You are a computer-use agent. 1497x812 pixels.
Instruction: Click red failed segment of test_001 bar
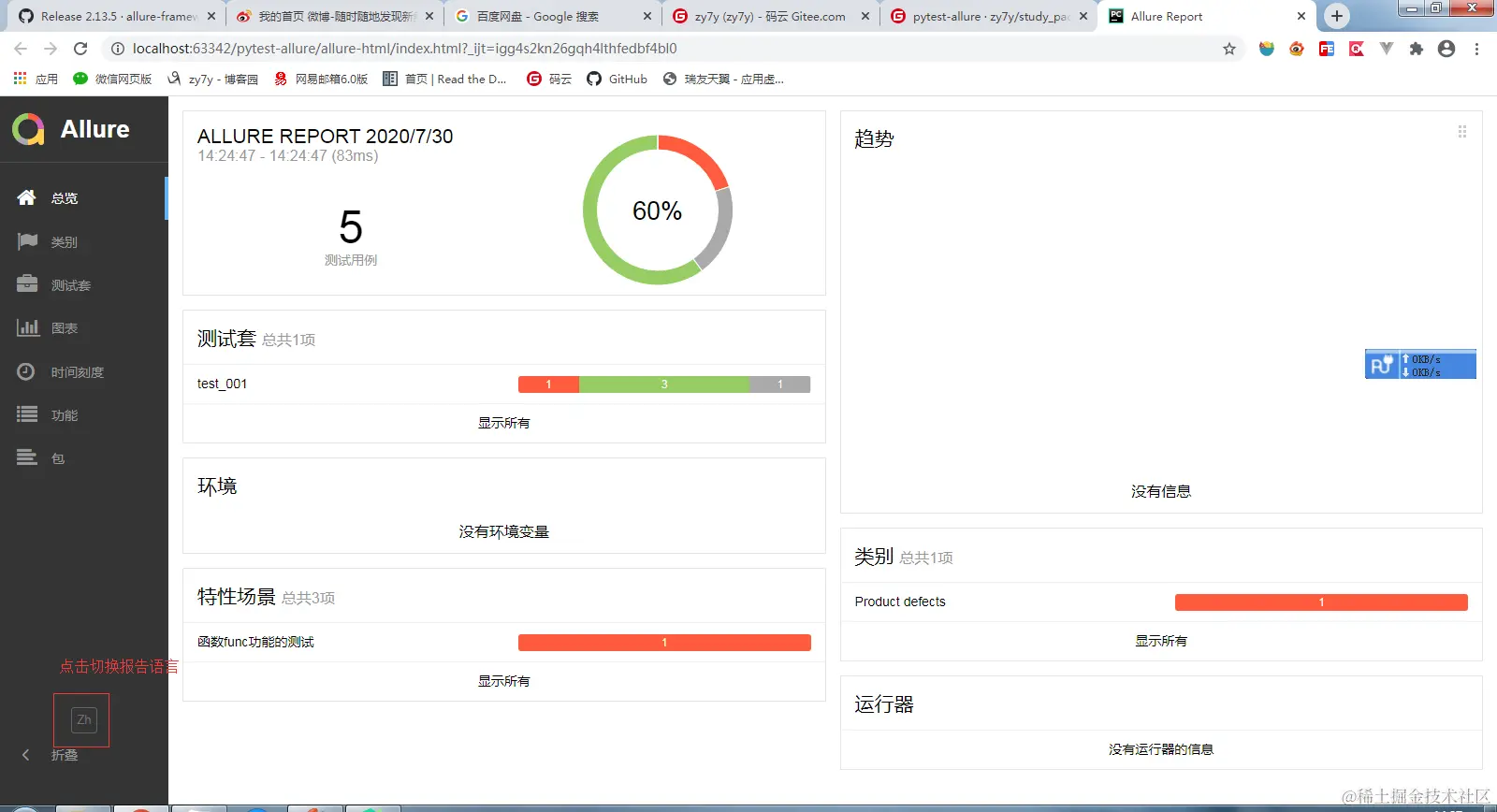pos(548,384)
